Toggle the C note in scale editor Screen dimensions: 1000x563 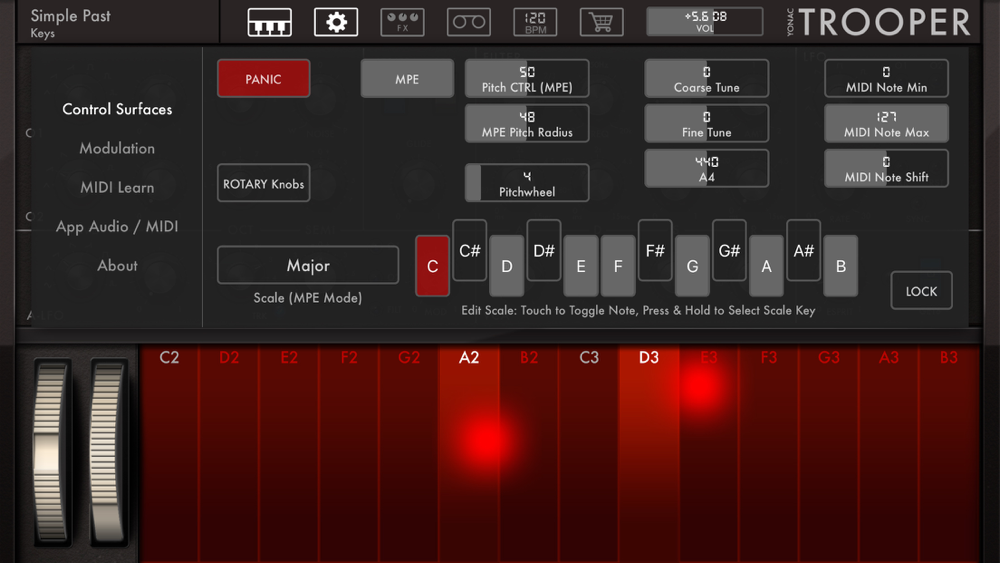[432, 265]
